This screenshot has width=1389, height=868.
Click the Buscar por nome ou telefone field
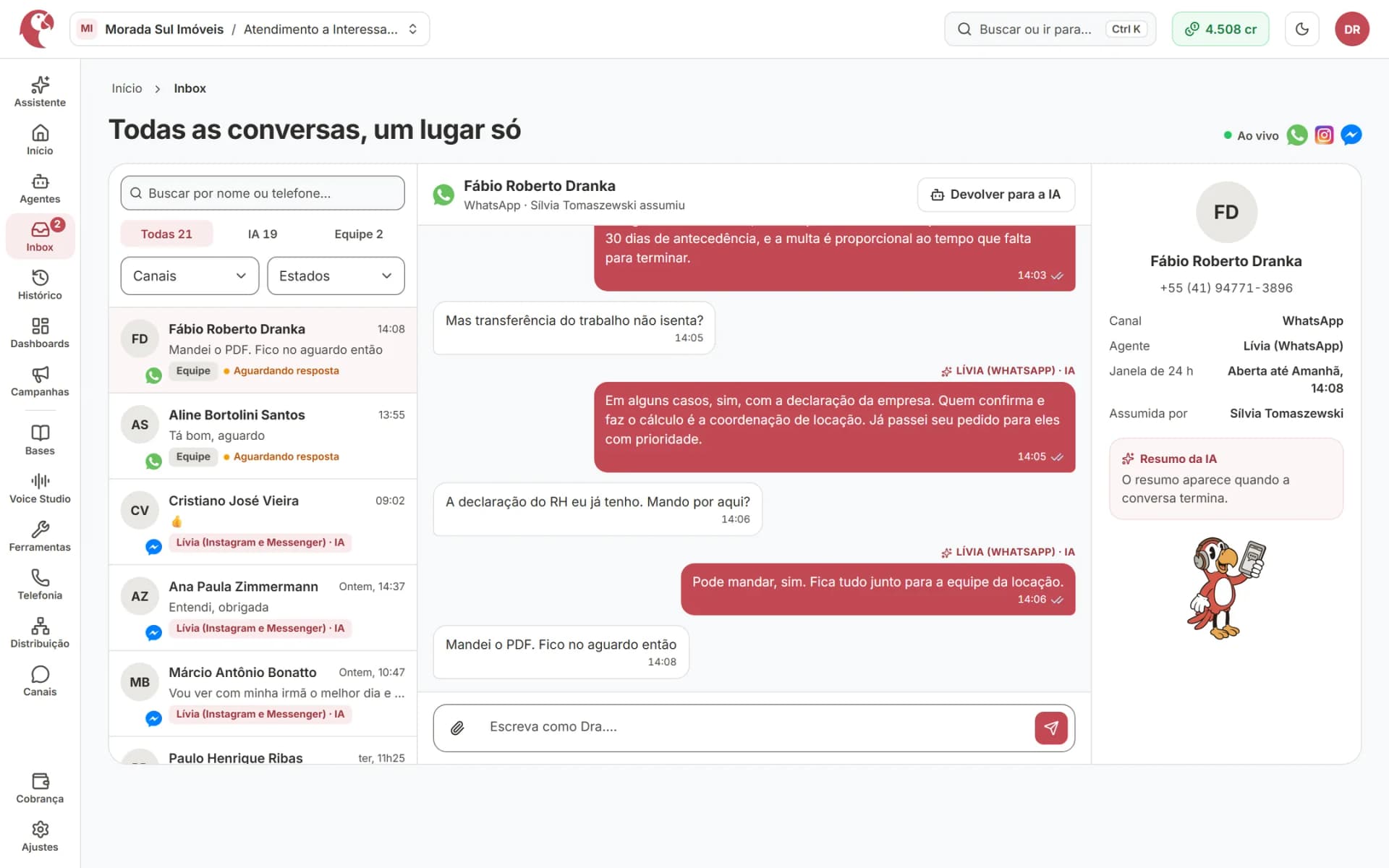263,193
